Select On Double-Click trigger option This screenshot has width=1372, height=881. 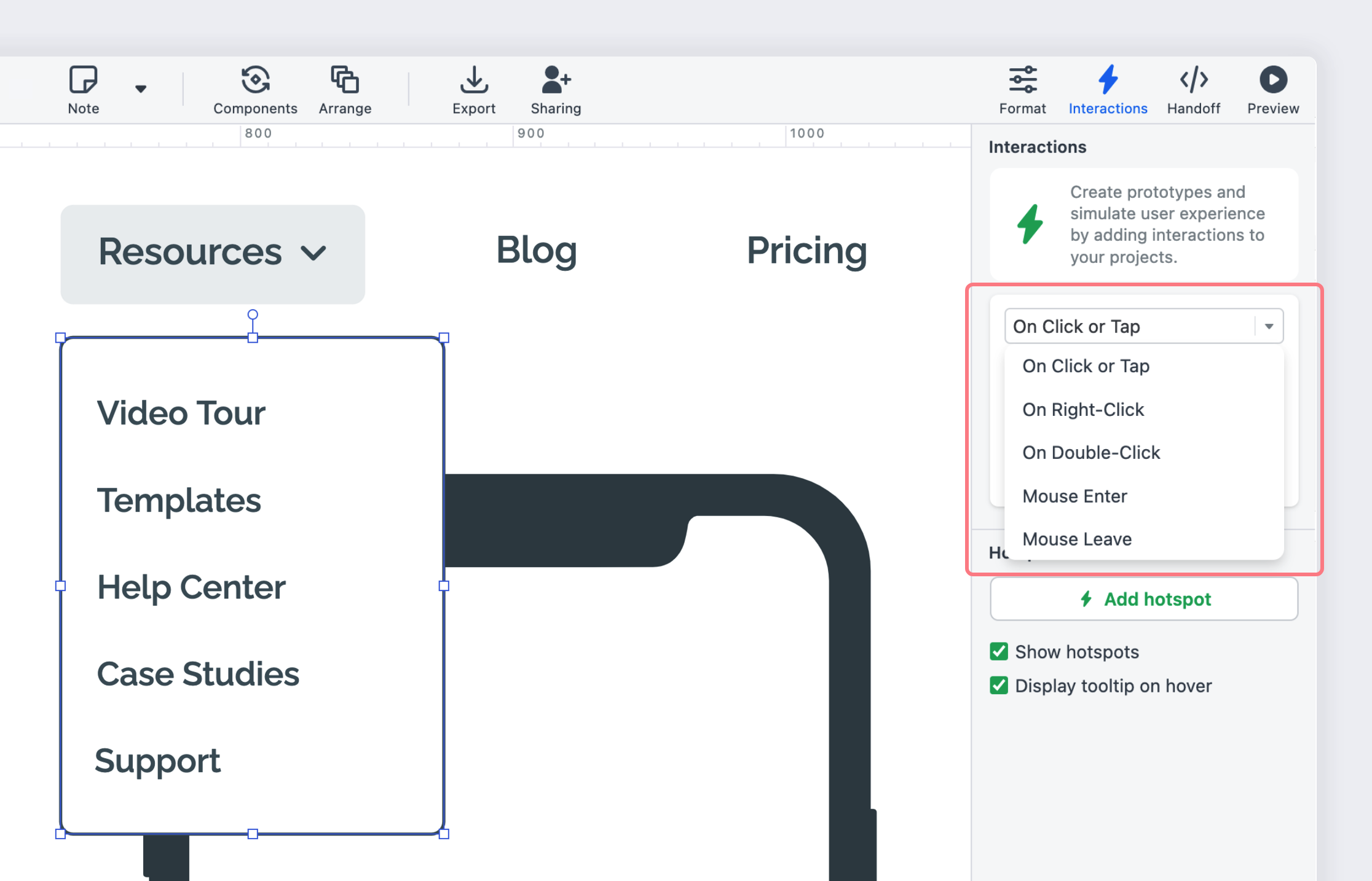tap(1091, 452)
